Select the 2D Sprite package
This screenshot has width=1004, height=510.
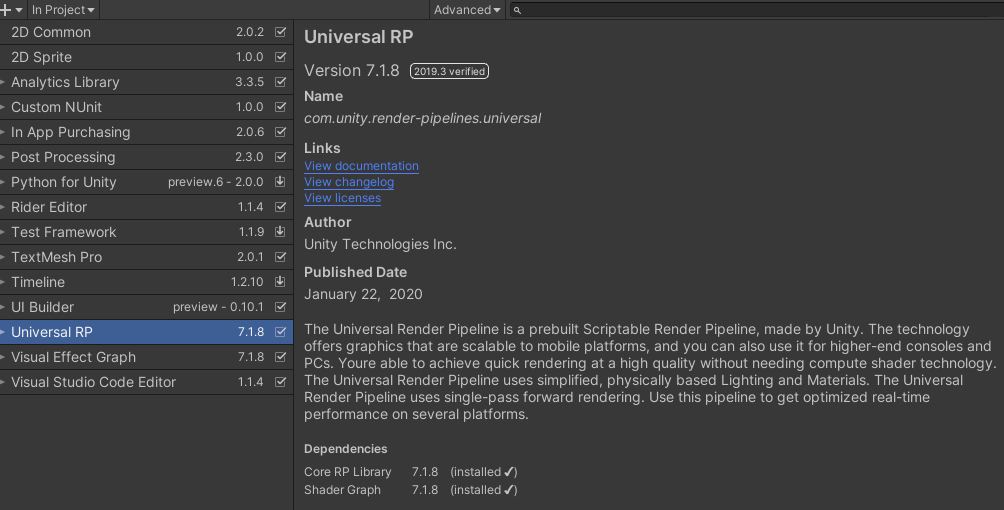pyautogui.click(x=147, y=57)
